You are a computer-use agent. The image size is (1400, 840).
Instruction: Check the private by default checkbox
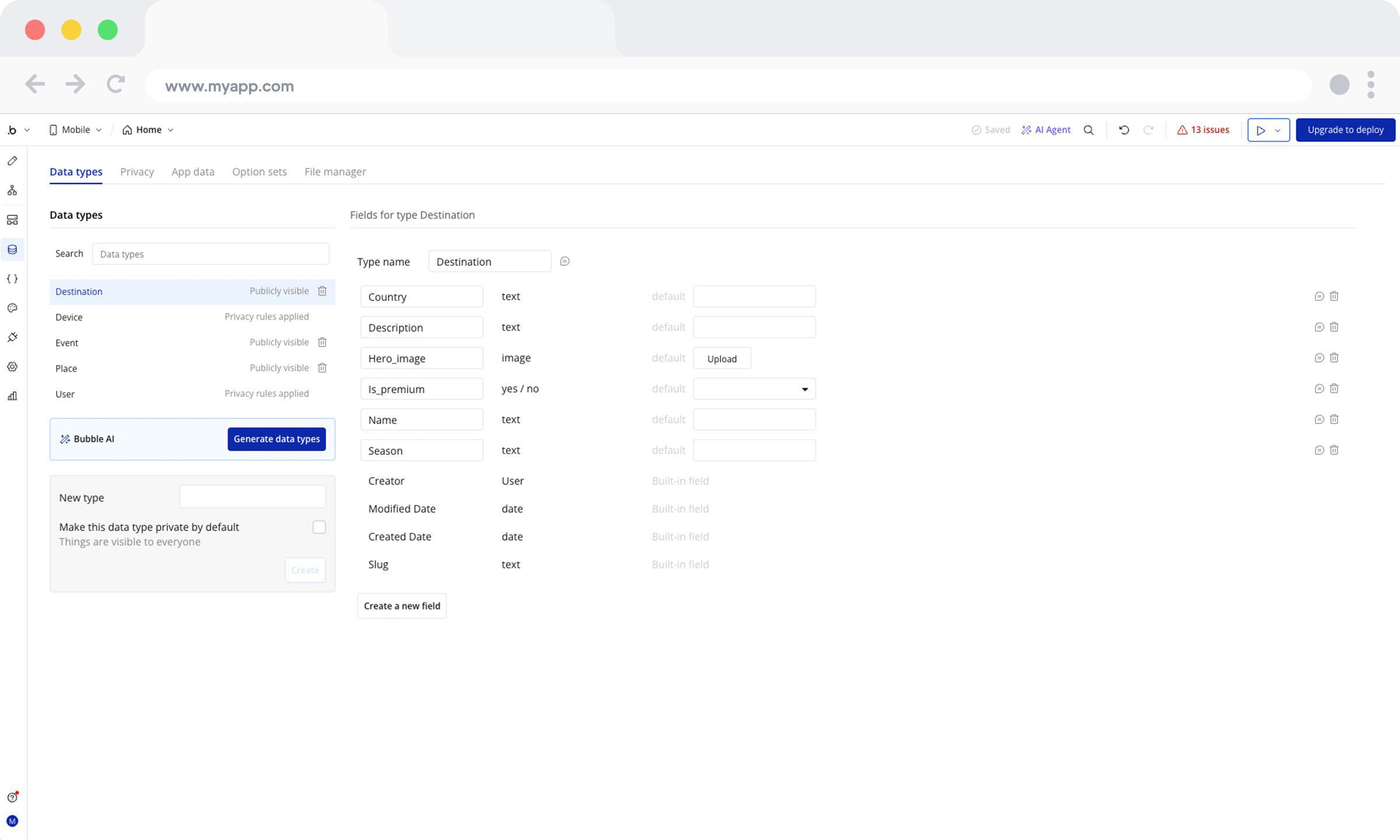coord(319,527)
